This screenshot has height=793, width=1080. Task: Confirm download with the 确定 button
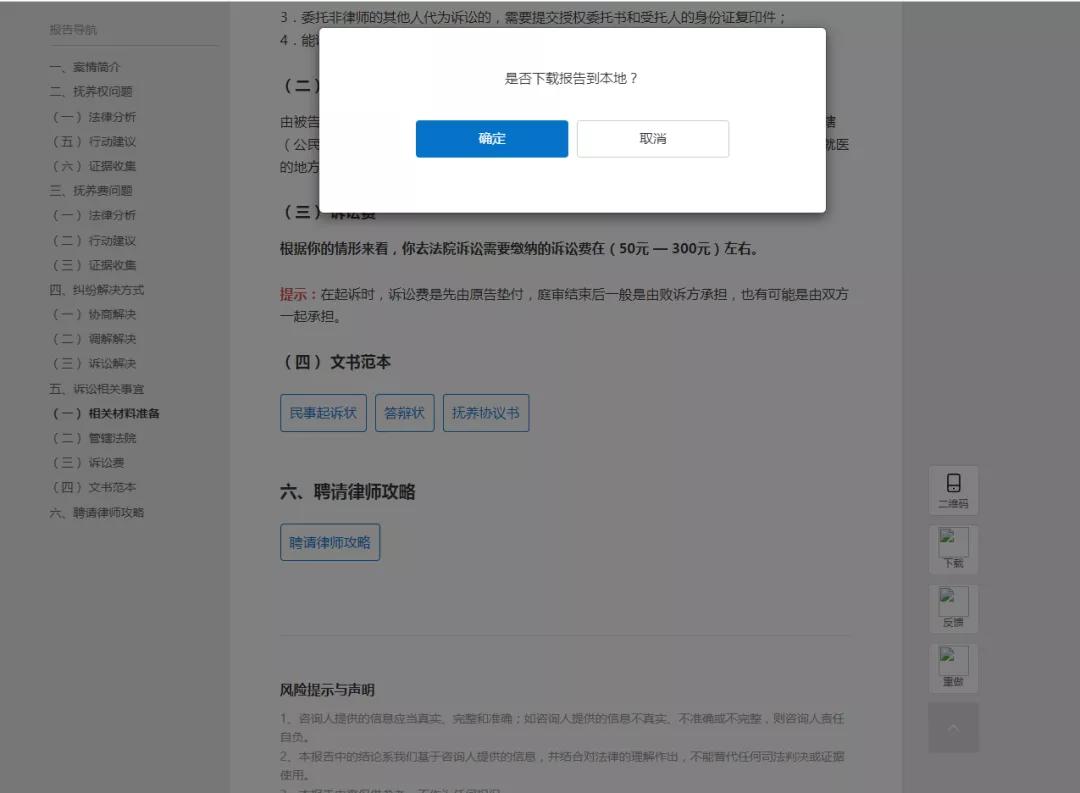491,138
